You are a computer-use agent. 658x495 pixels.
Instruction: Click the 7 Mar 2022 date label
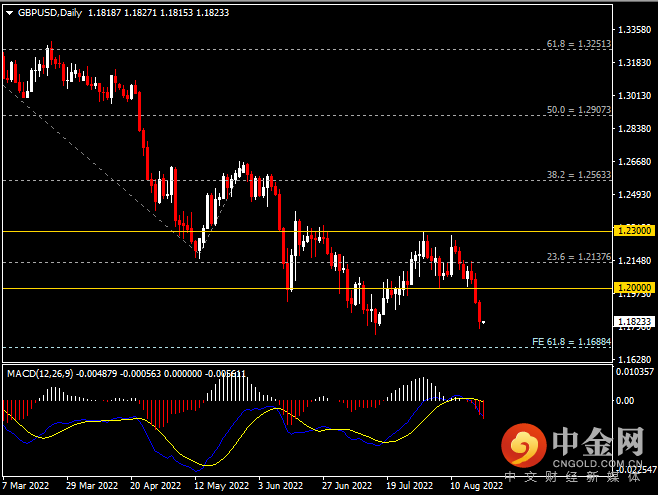26,485
